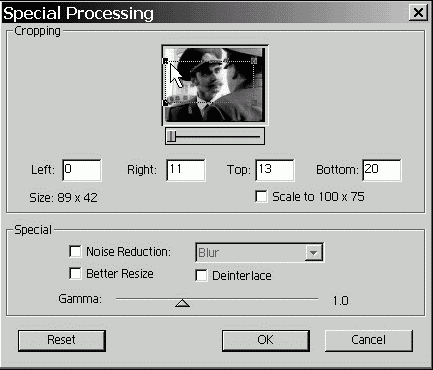Toggle the Deinterlace checkbox
Image resolution: width=433 pixels, height=370 pixels.
pyautogui.click(x=201, y=276)
